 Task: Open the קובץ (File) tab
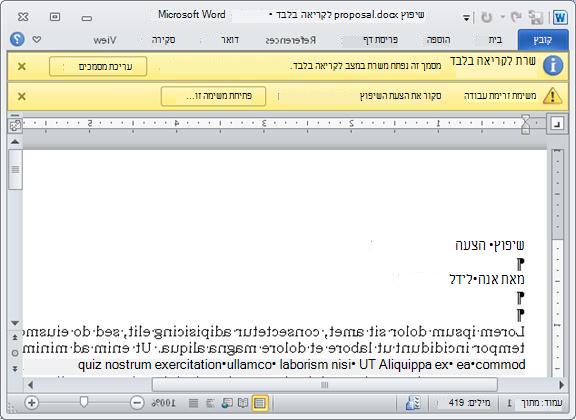tap(543, 40)
